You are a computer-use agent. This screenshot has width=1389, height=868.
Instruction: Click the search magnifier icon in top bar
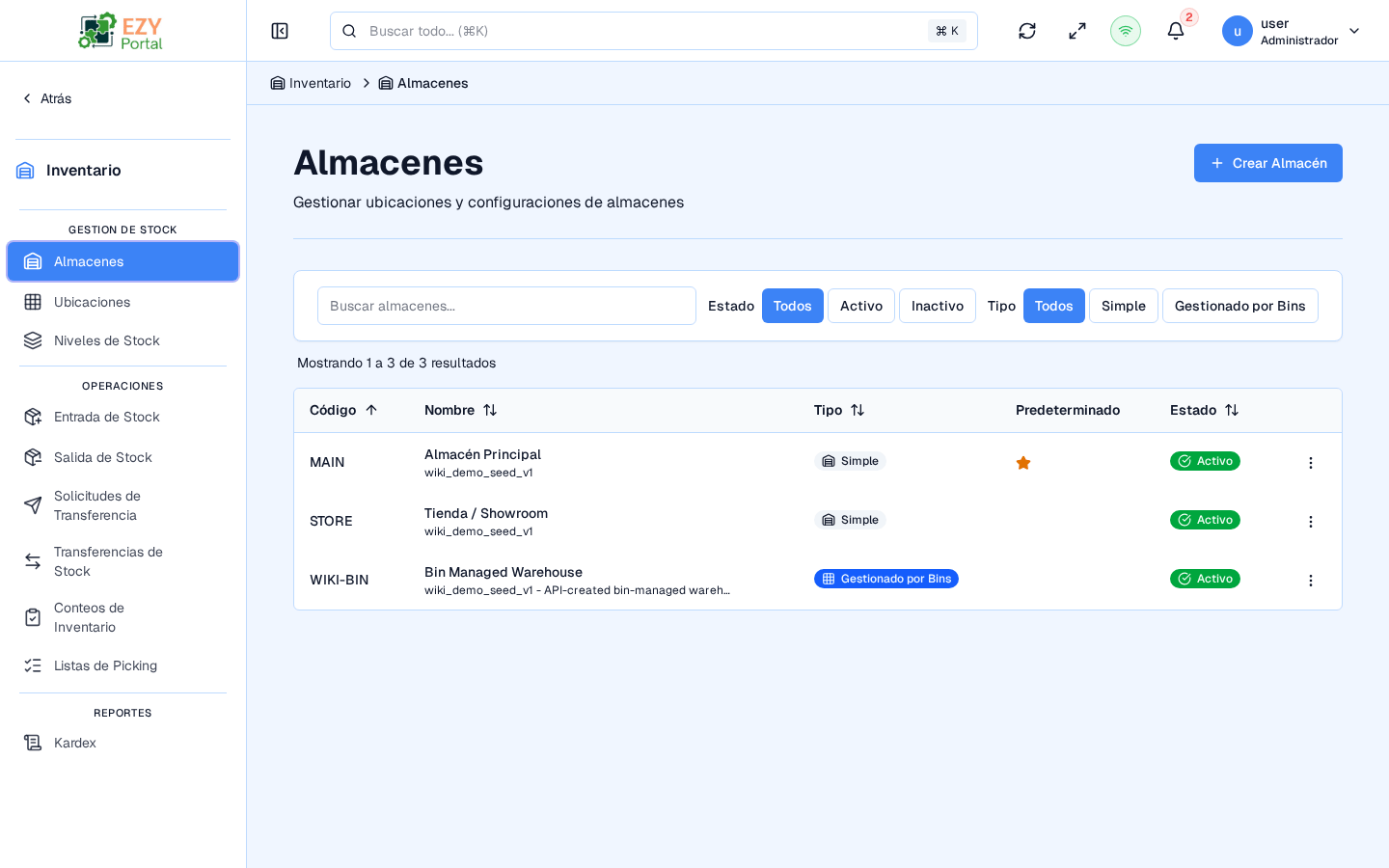pos(349,31)
